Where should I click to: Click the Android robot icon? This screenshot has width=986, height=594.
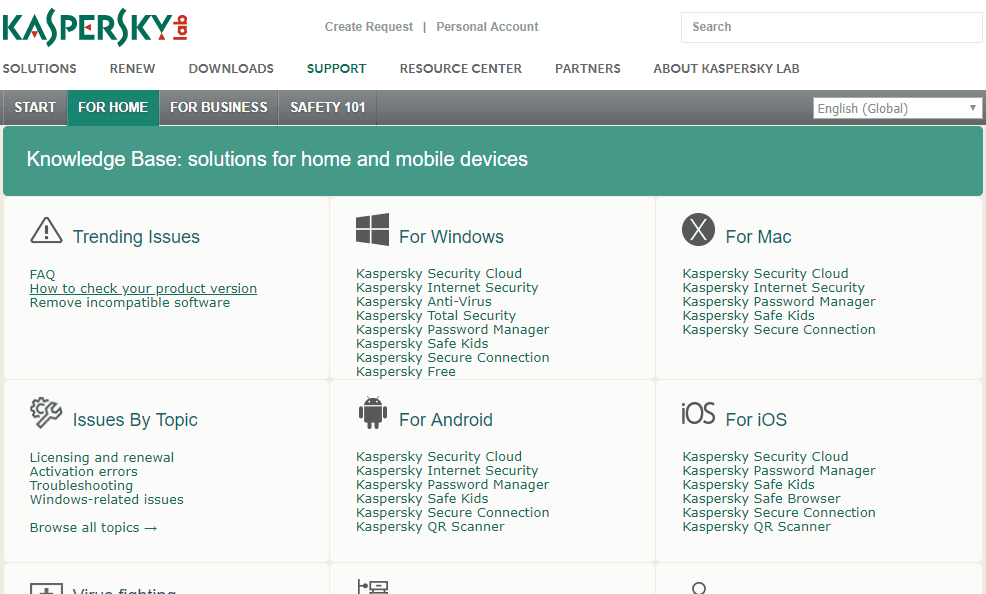(371, 412)
